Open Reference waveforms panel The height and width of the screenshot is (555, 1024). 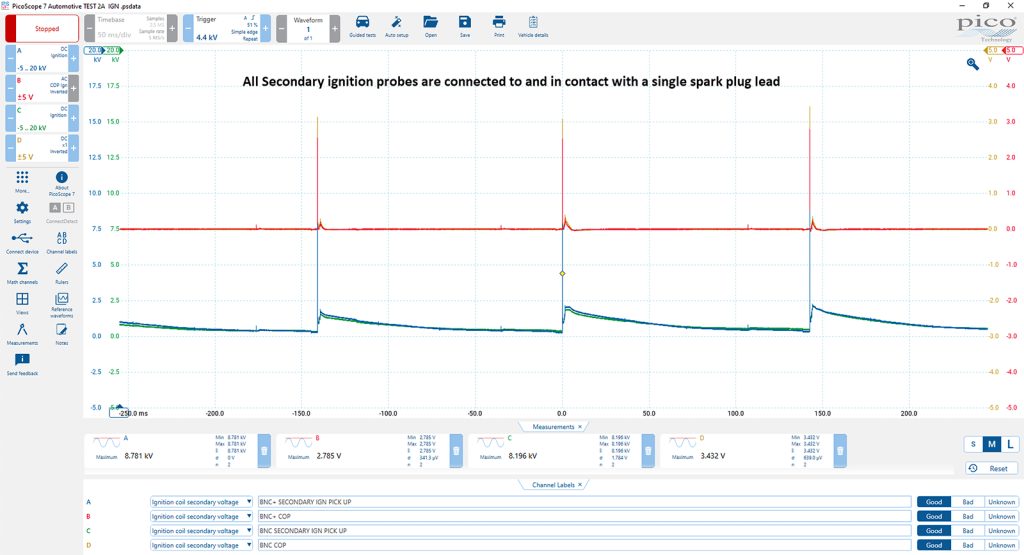61,299
